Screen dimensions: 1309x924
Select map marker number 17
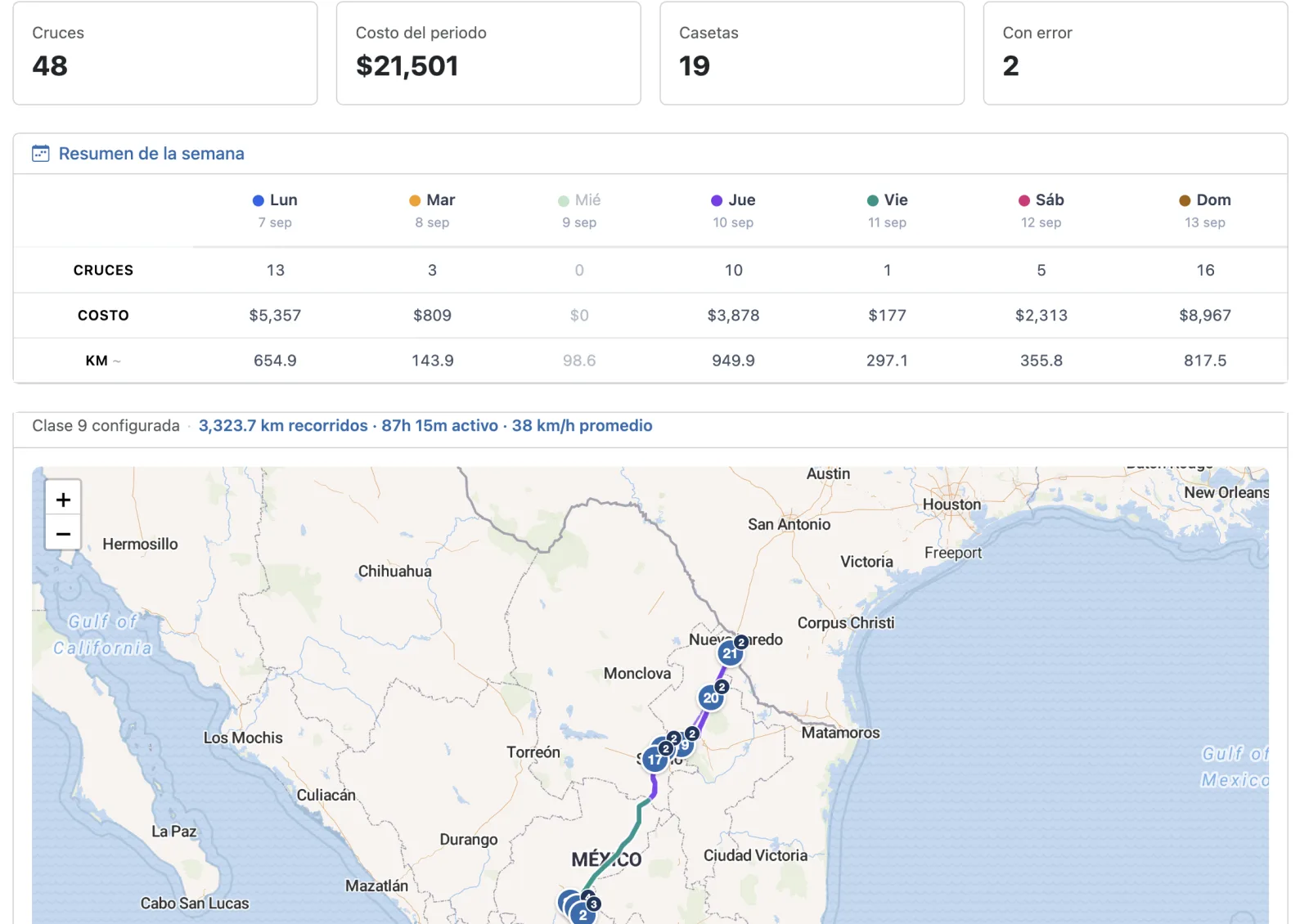point(654,760)
